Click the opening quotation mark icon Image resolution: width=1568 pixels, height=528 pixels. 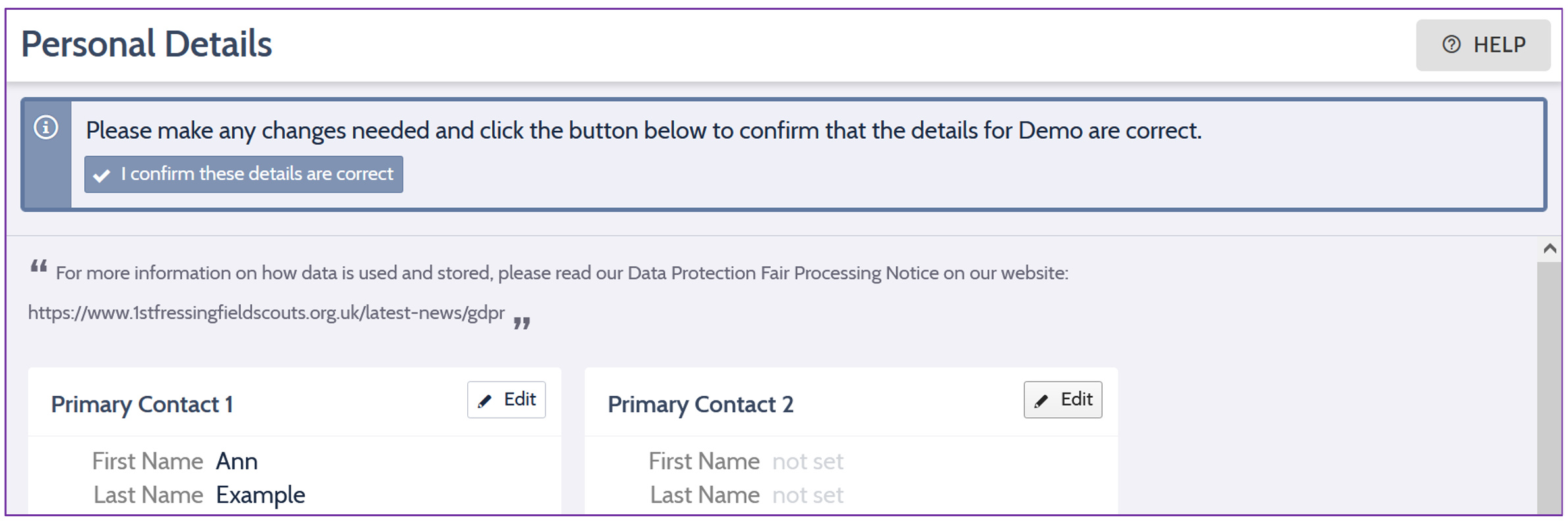point(39,268)
